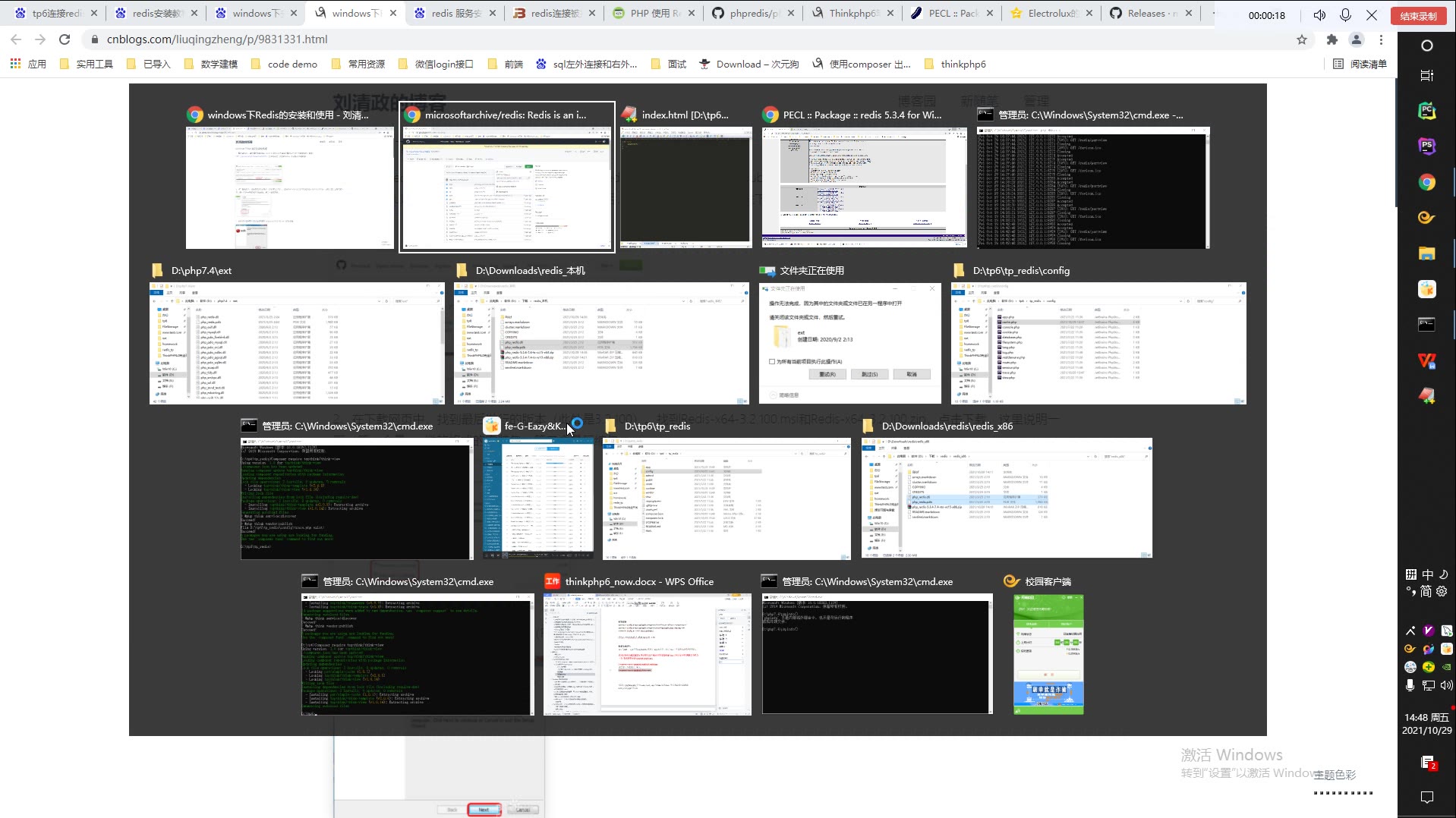Click the cmd icon in the taskbar
This screenshot has width=1456, height=818.
(x=1427, y=325)
